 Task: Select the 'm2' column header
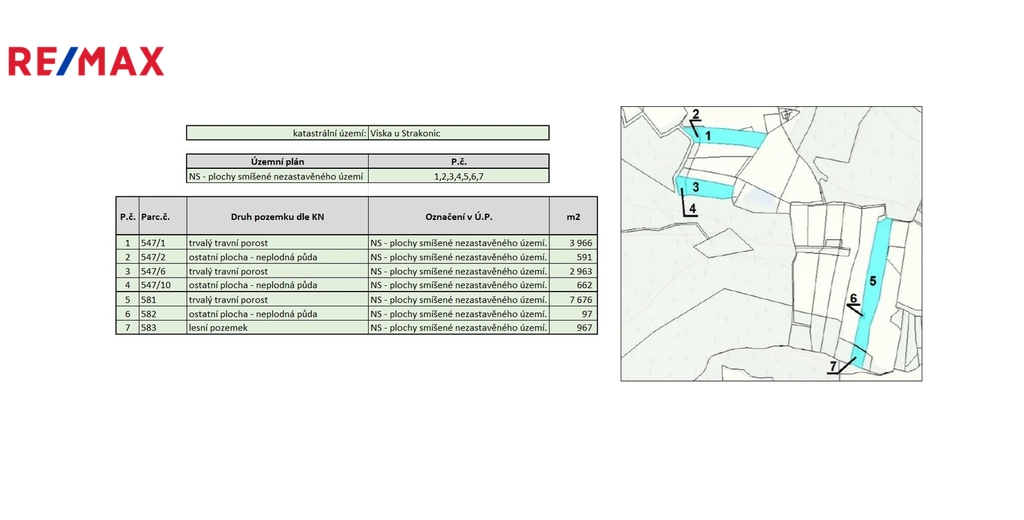coord(573,216)
